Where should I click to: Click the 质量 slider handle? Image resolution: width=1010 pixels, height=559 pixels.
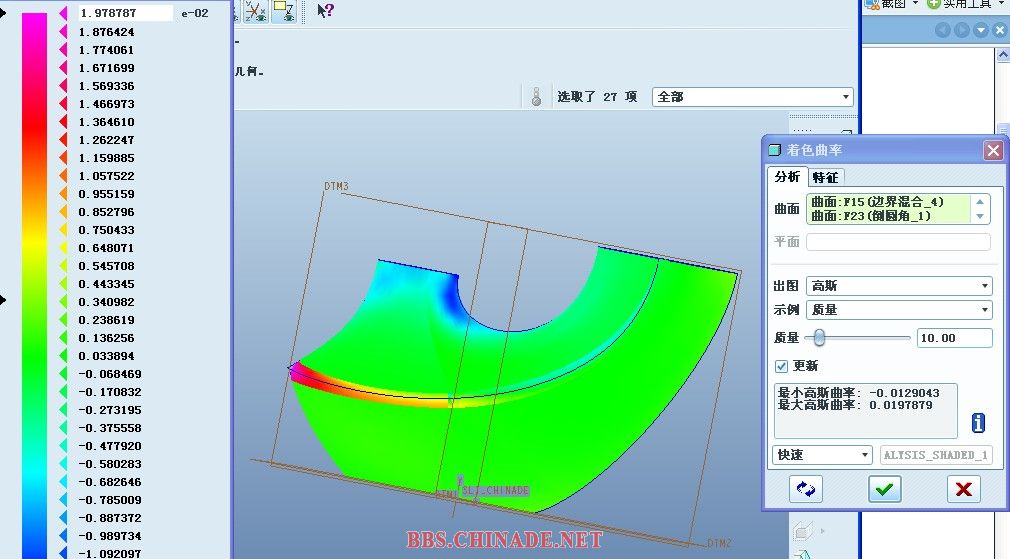coord(819,338)
